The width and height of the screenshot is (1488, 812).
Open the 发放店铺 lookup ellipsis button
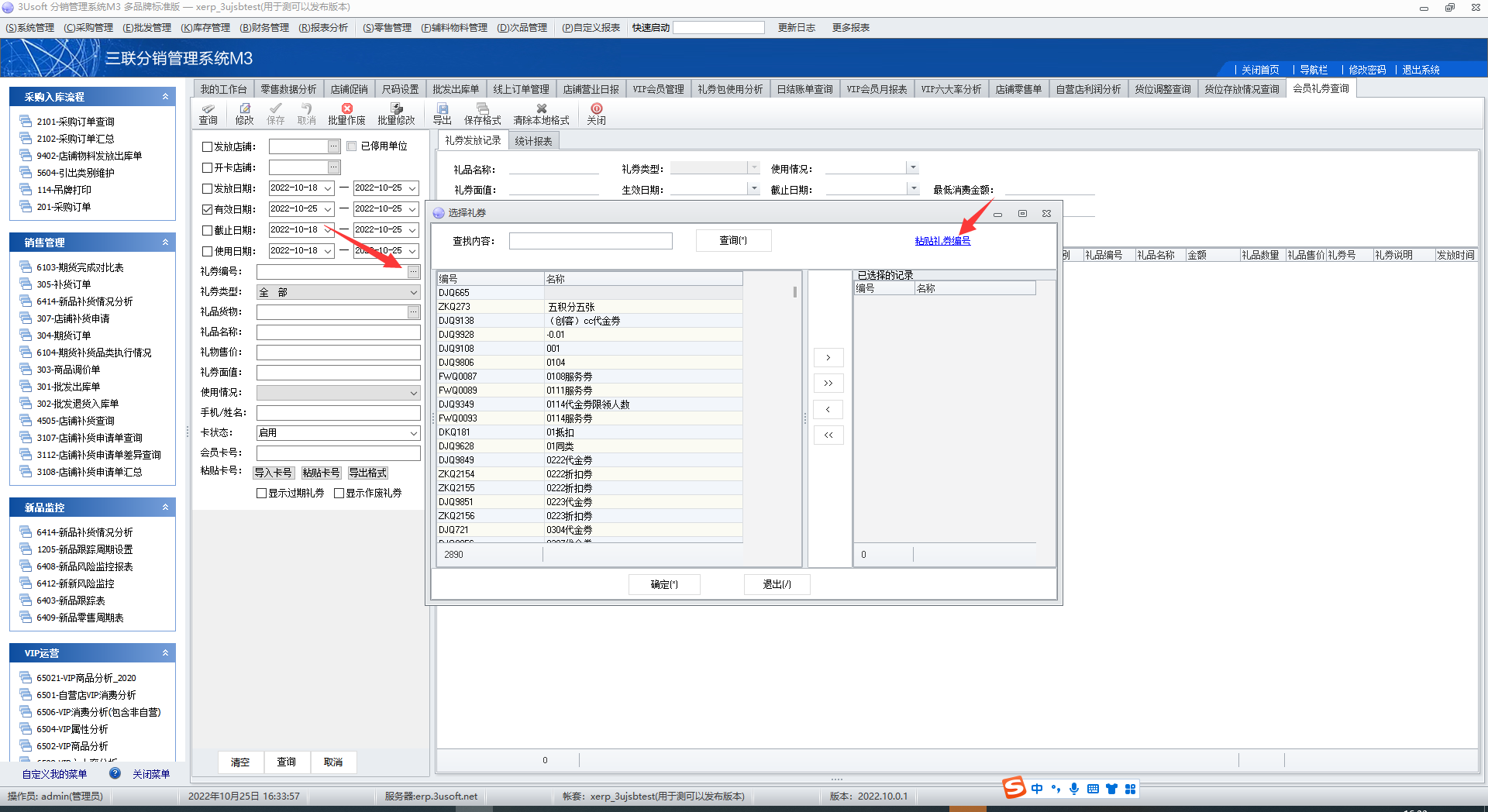pos(334,146)
